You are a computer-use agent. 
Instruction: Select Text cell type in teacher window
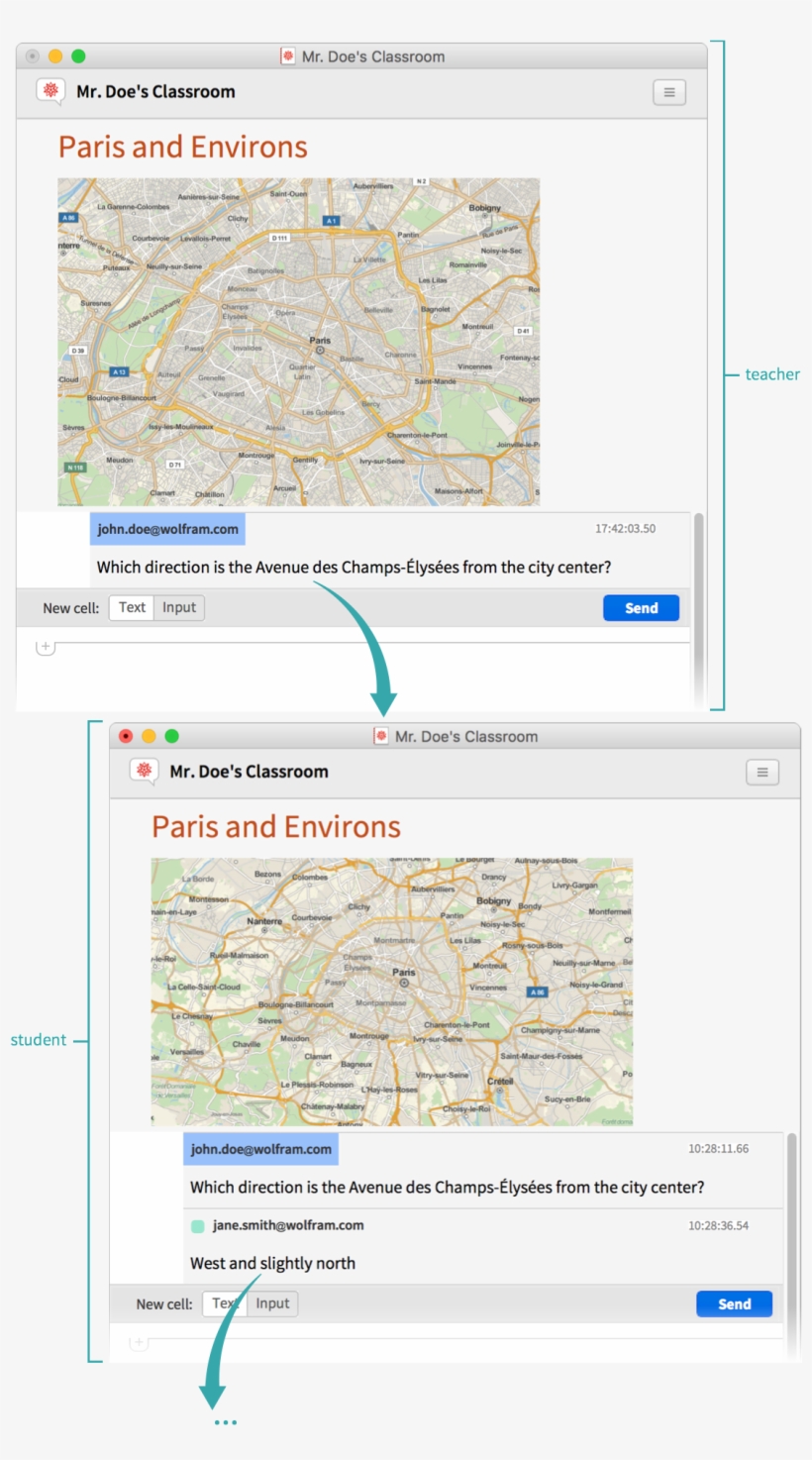click(132, 608)
